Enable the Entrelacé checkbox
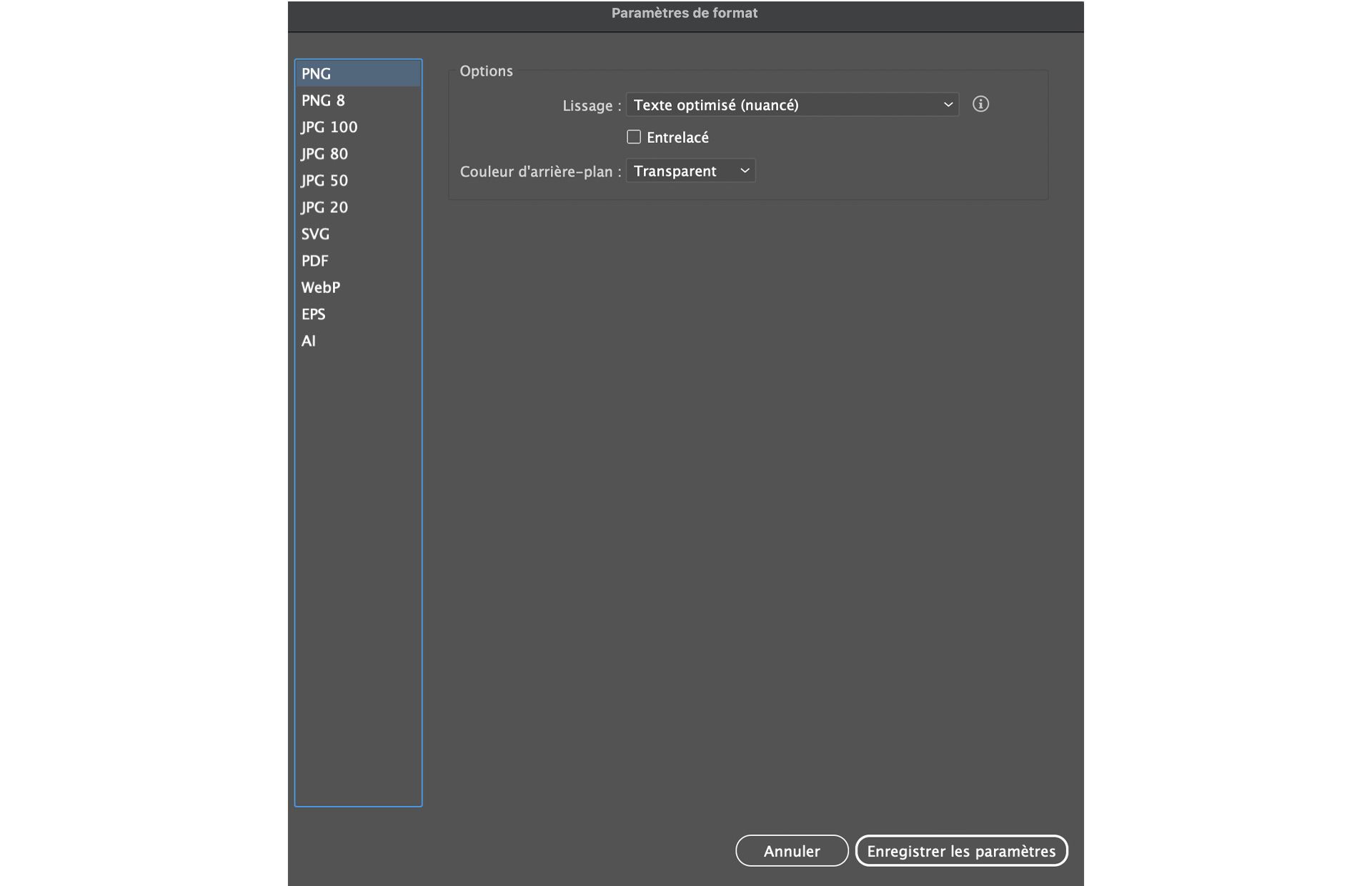 coord(634,136)
